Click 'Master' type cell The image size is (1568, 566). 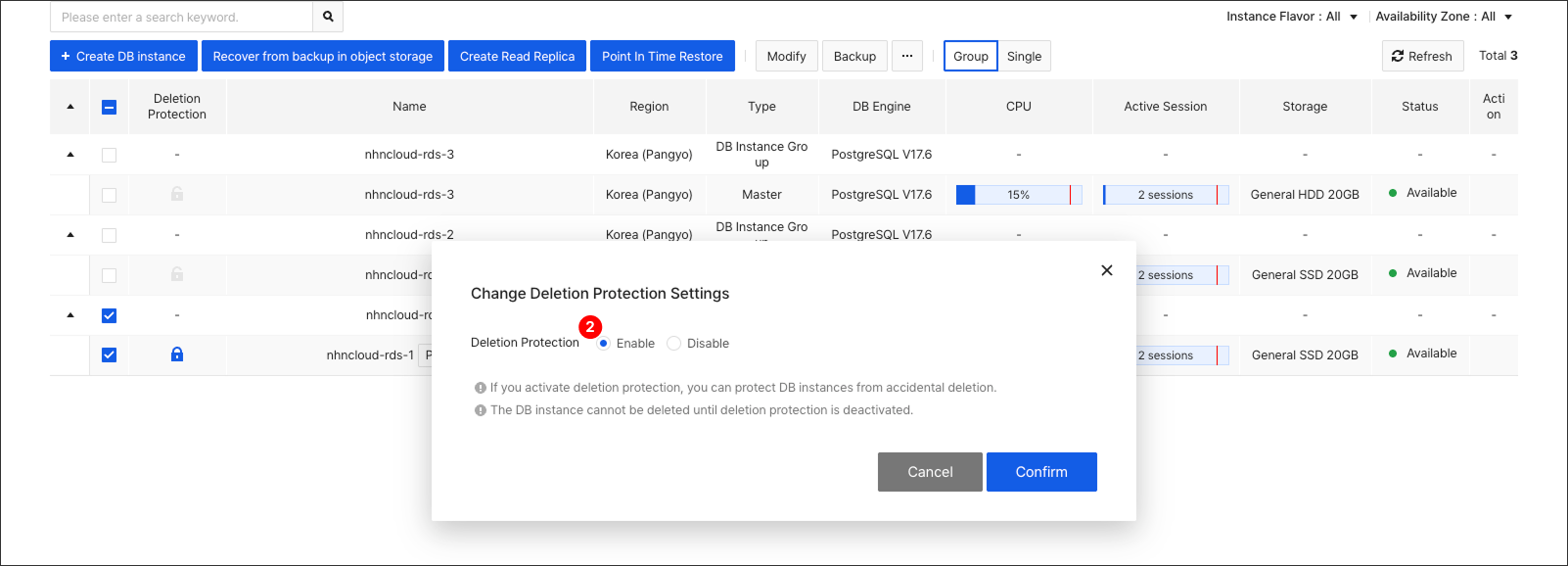coord(761,195)
